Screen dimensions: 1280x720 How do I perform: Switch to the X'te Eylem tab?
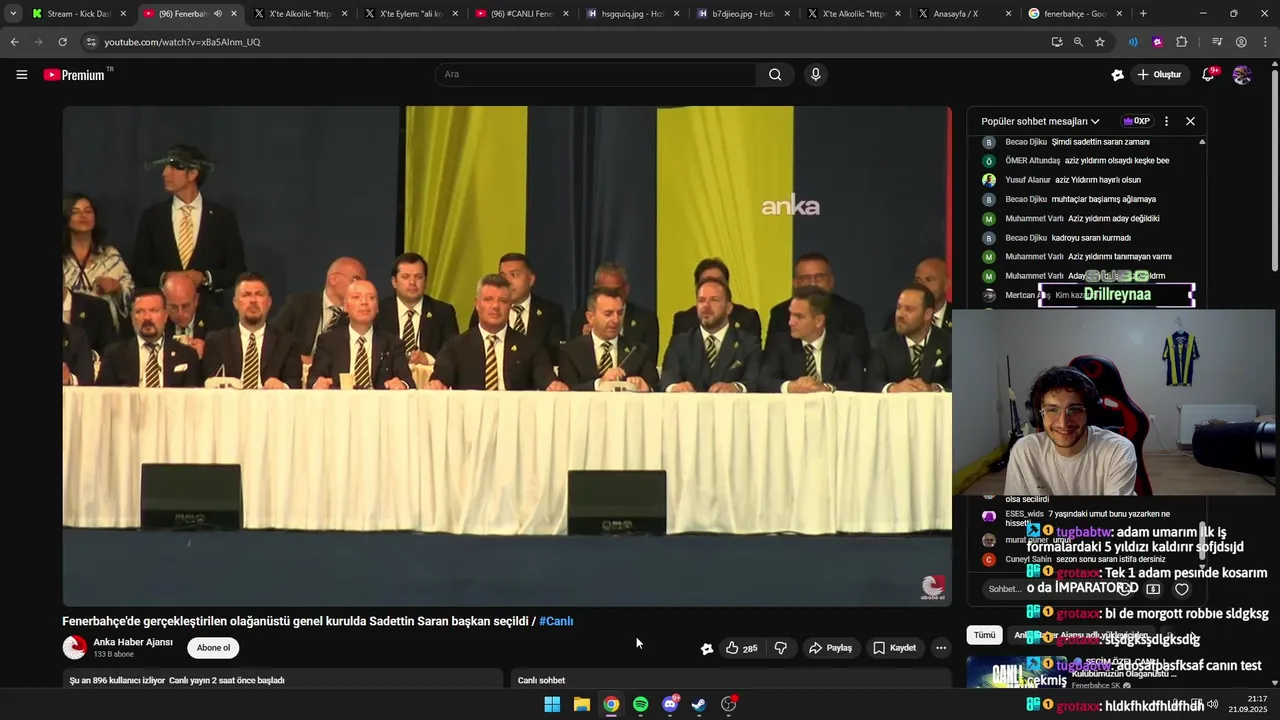click(x=410, y=14)
